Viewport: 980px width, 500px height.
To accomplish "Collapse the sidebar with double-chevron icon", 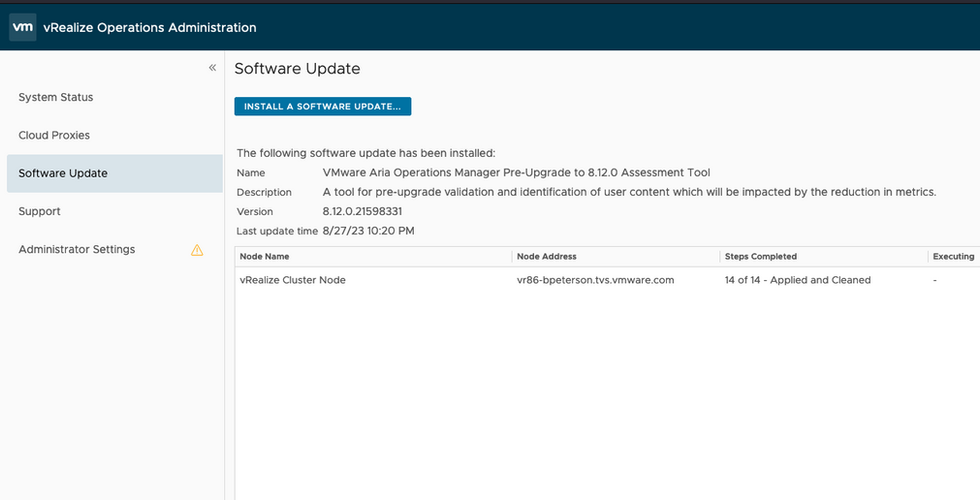I will click(212, 68).
